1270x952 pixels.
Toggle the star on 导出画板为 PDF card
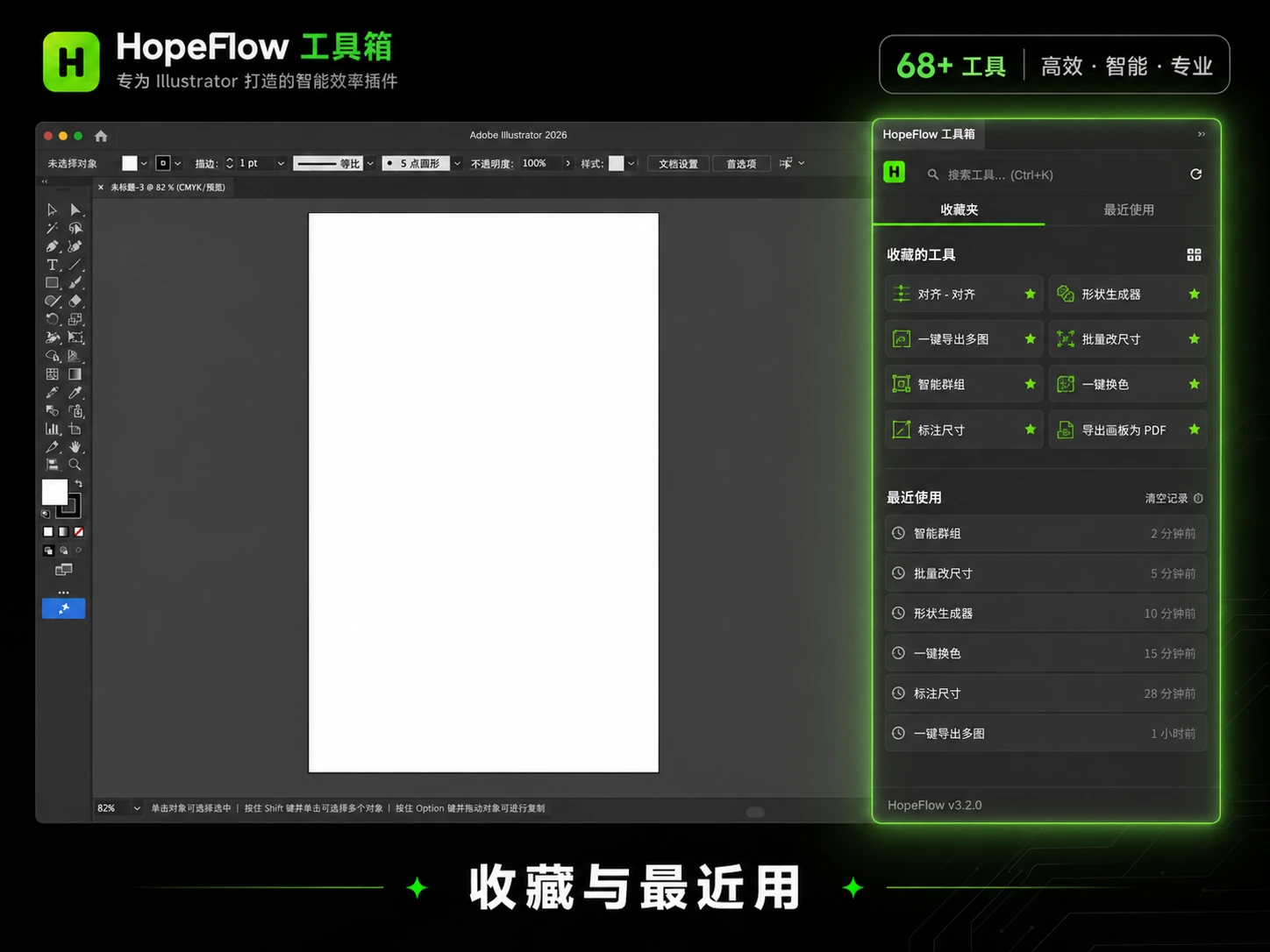tap(1194, 430)
